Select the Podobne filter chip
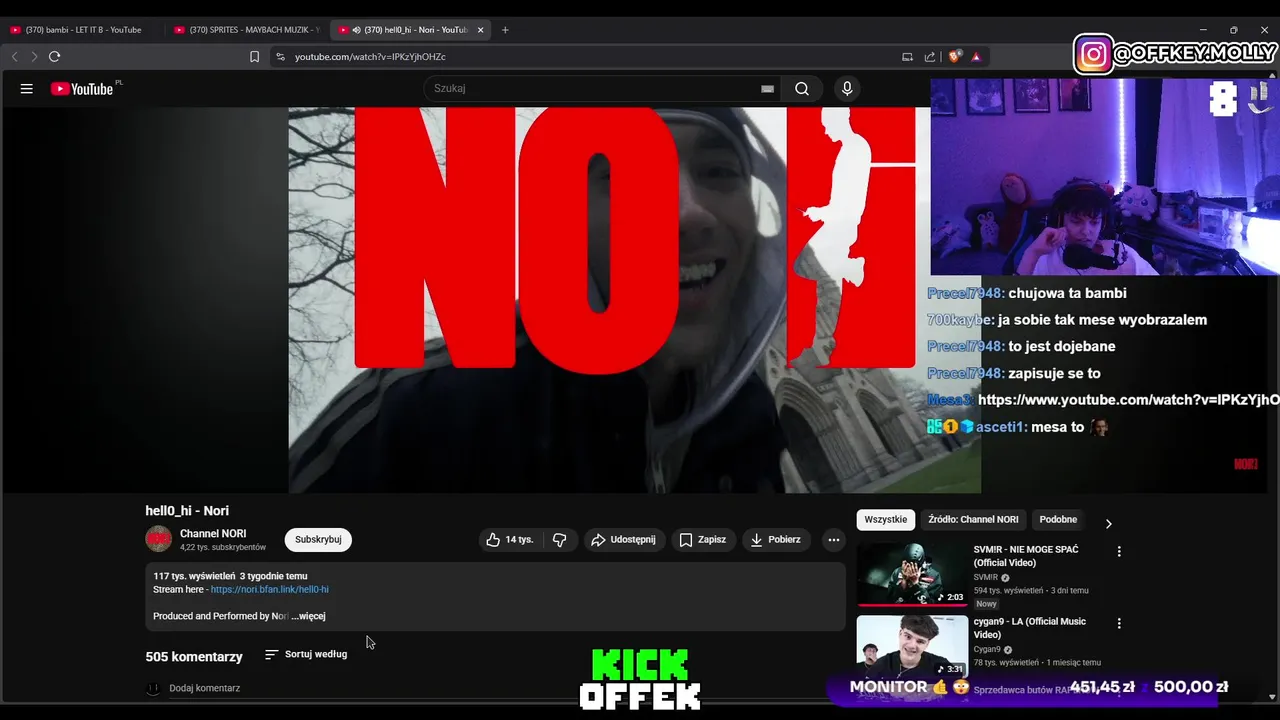The width and height of the screenshot is (1280, 720). tap(1058, 520)
